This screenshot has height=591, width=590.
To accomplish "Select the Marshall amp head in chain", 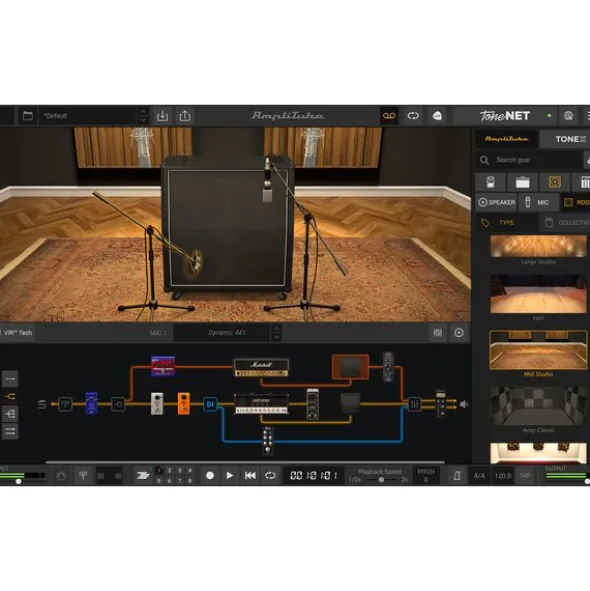I will tap(261, 368).
